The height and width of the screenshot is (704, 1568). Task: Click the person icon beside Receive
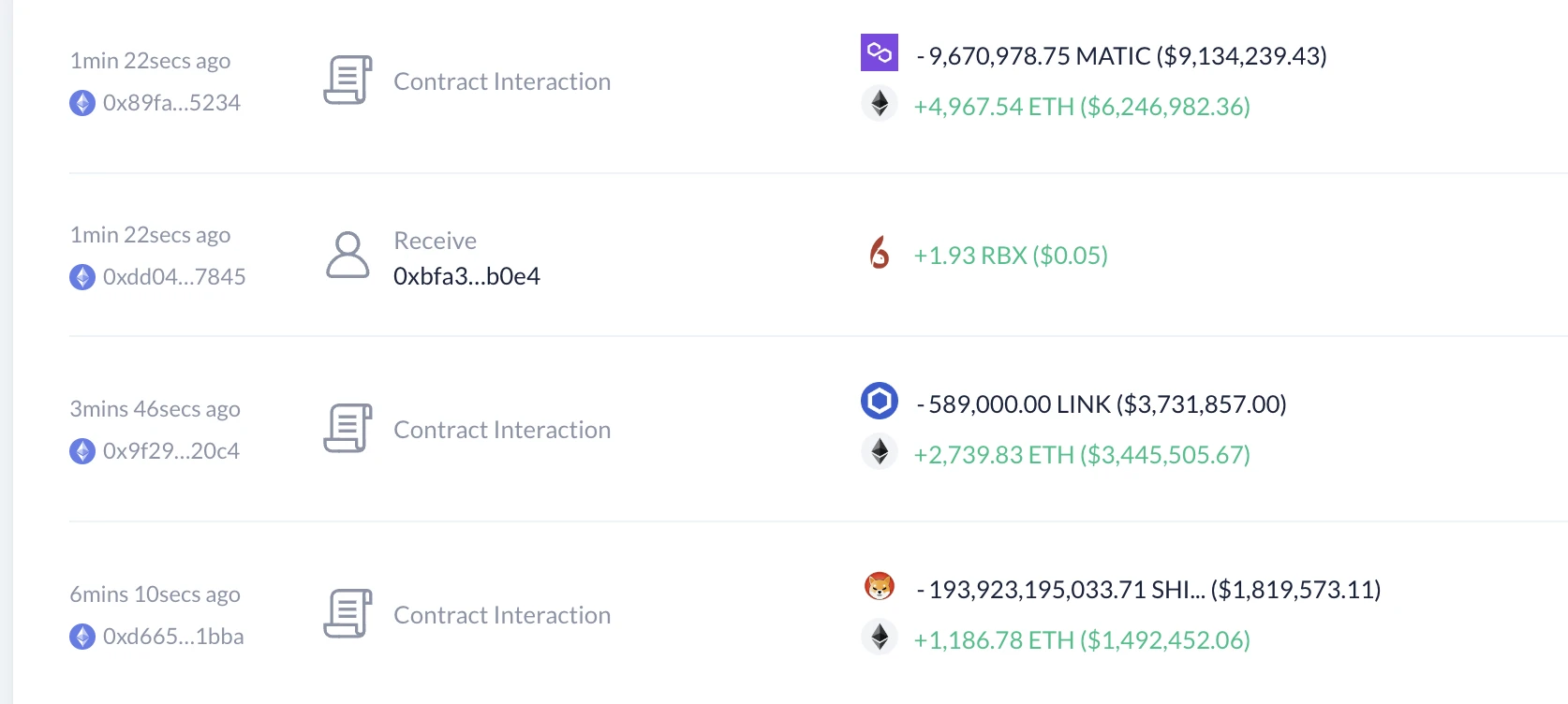click(x=348, y=255)
